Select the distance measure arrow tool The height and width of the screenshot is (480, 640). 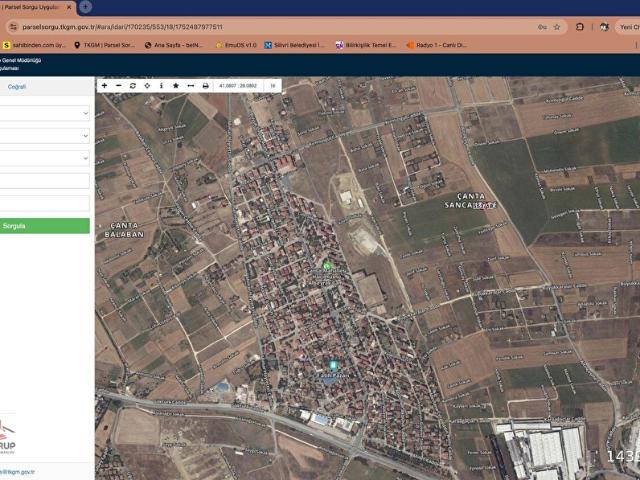click(x=191, y=86)
